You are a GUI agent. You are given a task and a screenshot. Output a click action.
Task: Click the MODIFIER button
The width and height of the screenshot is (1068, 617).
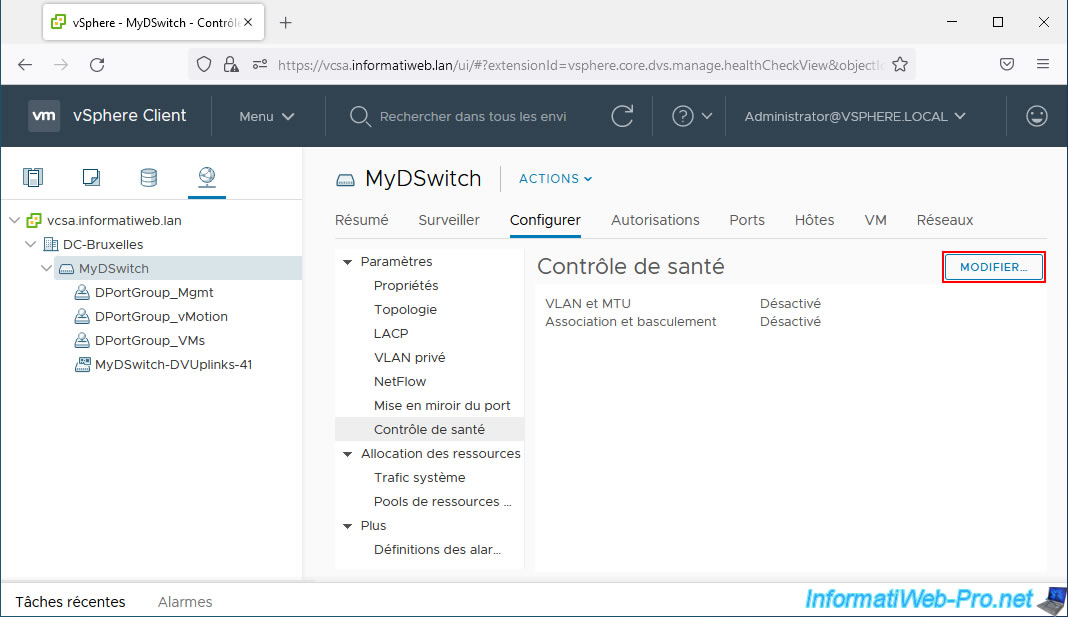[x=993, y=267]
